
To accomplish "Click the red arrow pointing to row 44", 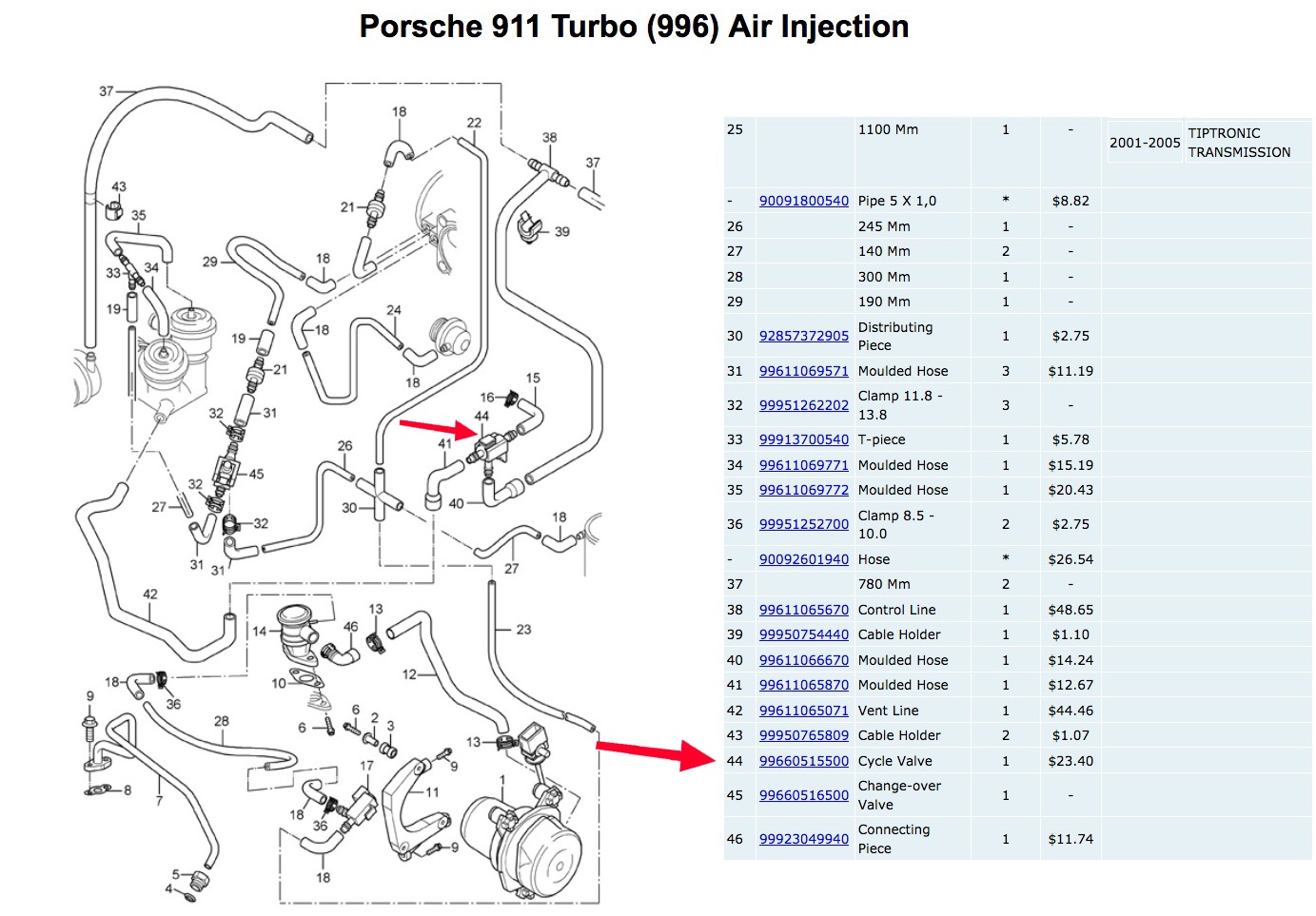I will coord(655,753).
